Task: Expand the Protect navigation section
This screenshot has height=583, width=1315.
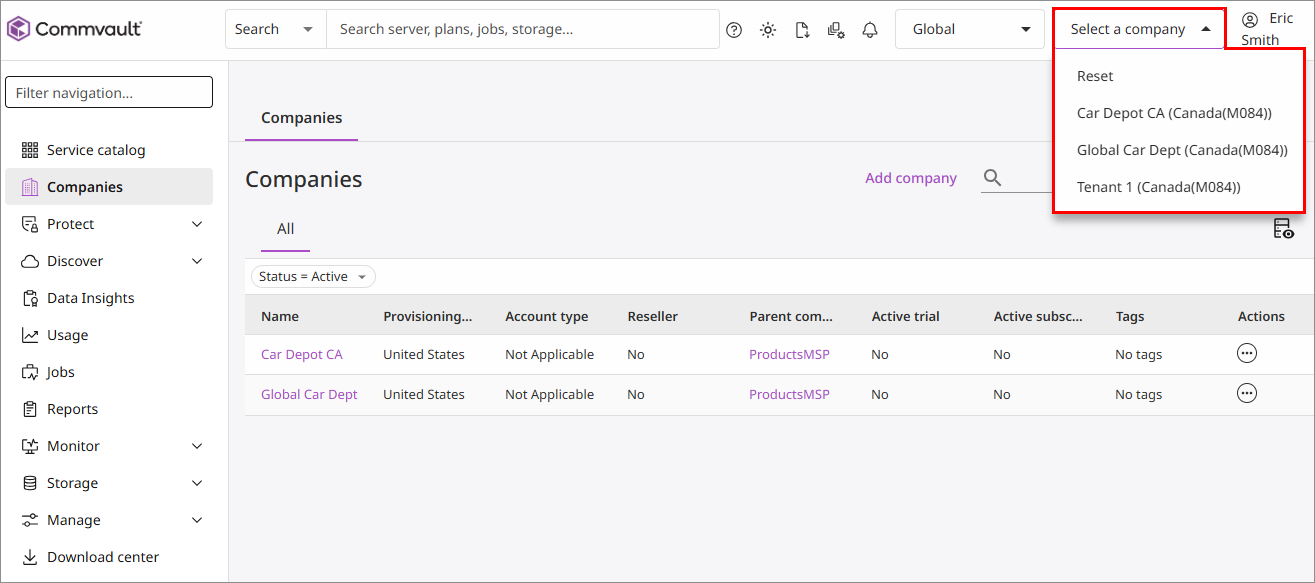Action: tap(197, 224)
